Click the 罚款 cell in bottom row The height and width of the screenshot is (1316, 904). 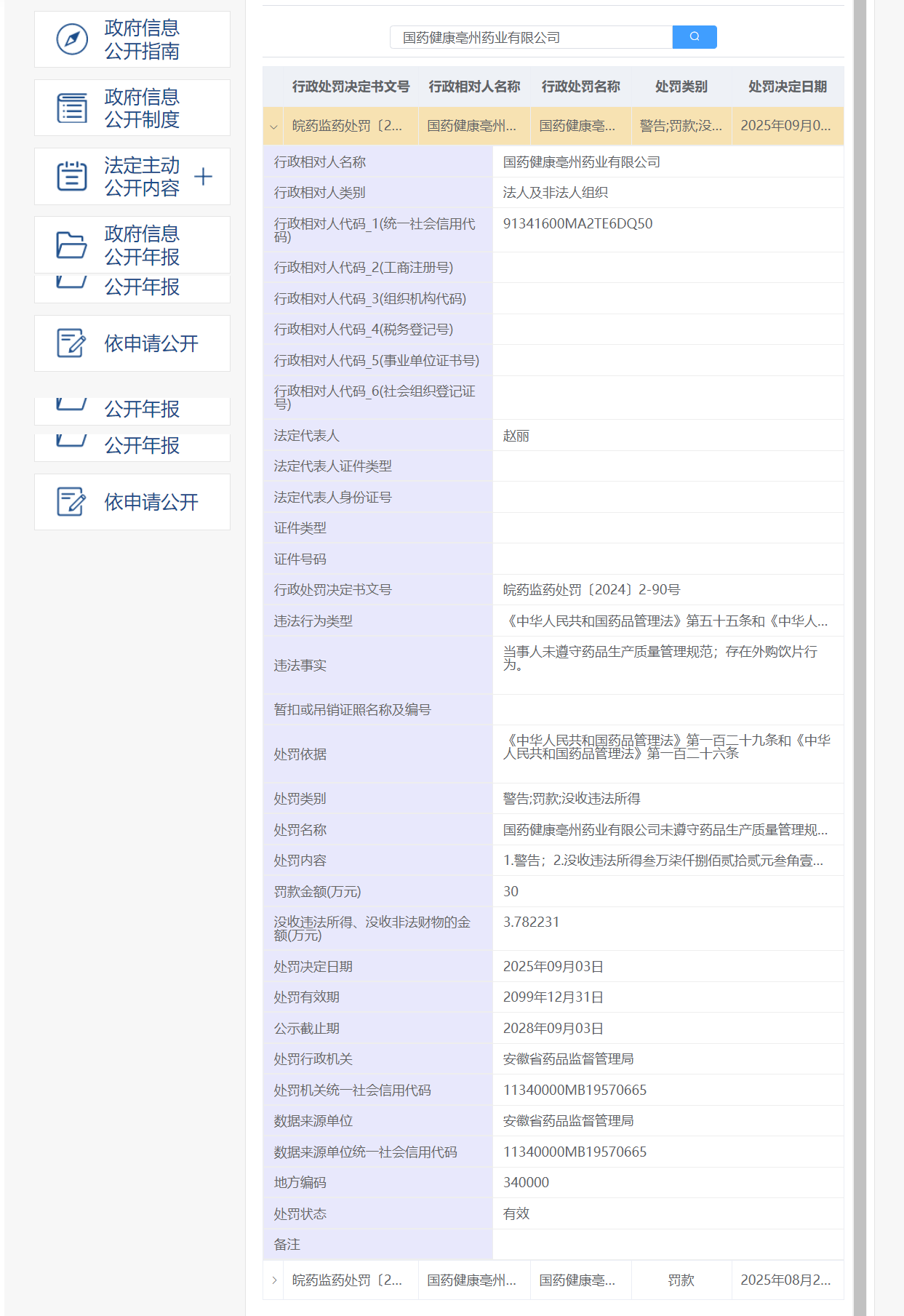point(681,1280)
